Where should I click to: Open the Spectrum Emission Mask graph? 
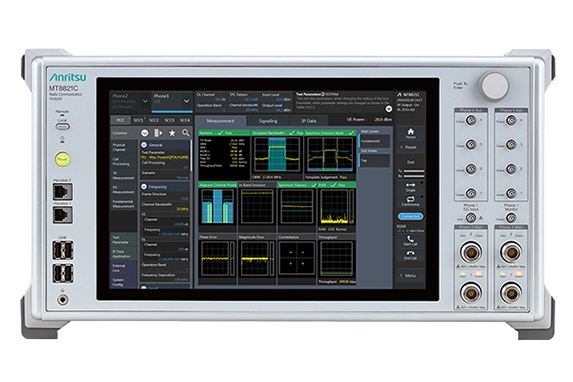click(x=330, y=155)
